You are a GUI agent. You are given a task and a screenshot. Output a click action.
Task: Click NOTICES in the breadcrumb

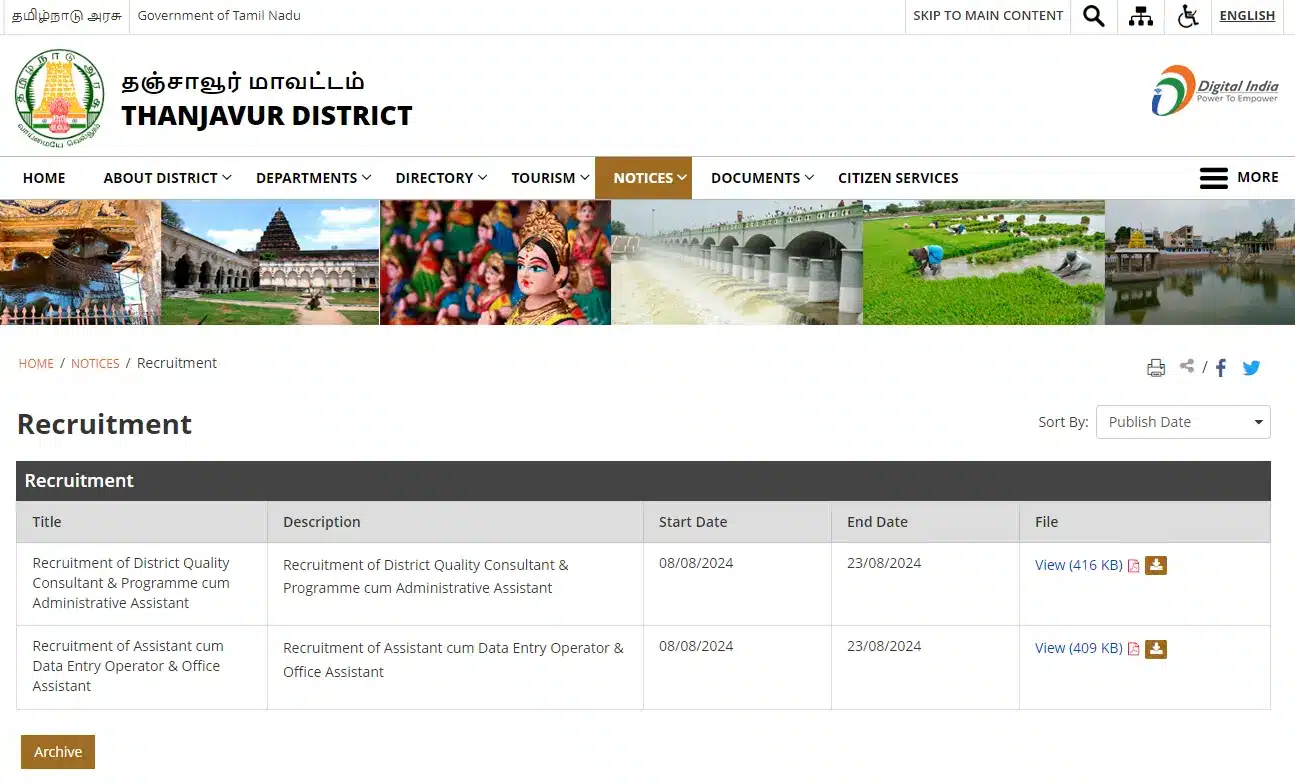(95, 363)
